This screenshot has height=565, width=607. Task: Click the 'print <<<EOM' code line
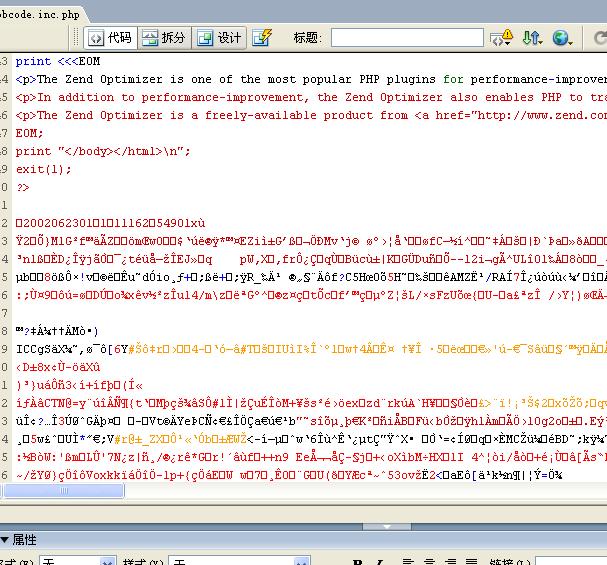(58, 61)
